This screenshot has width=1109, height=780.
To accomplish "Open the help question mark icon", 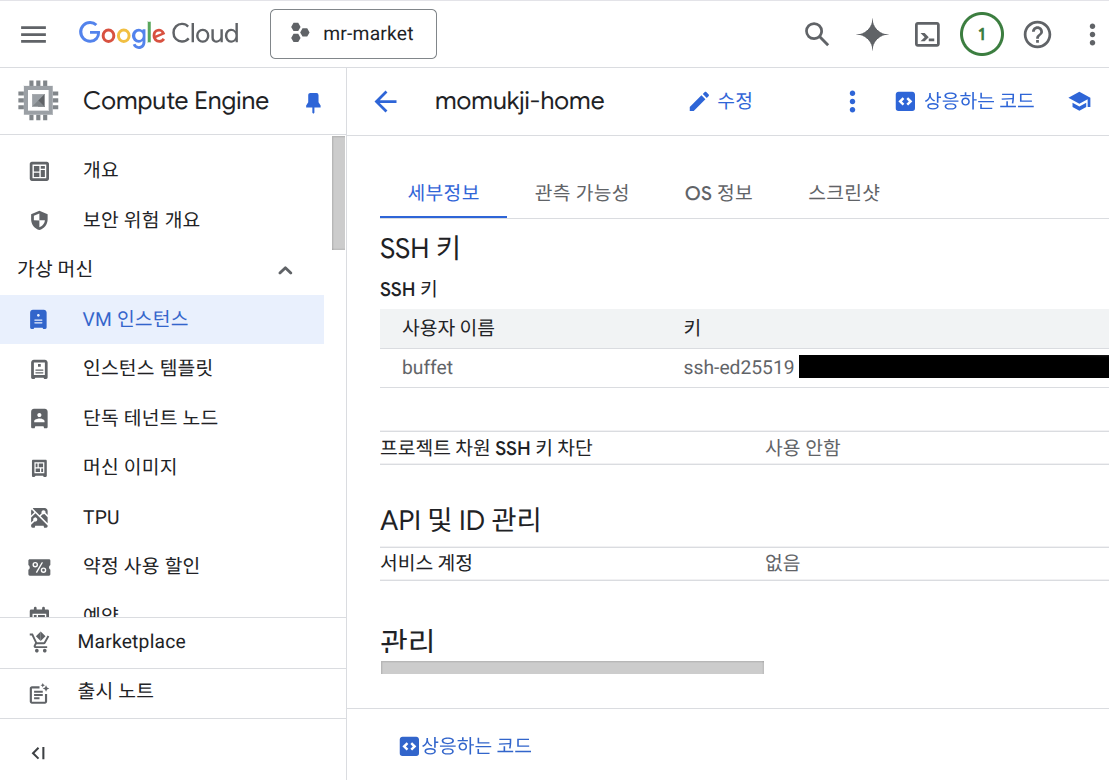I will (1037, 35).
